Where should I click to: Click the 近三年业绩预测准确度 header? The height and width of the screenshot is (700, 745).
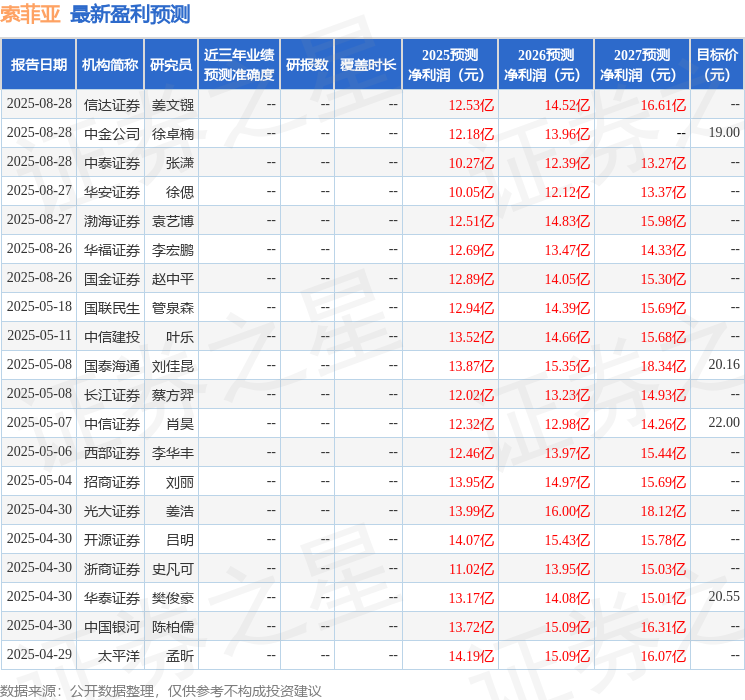coord(239,65)
